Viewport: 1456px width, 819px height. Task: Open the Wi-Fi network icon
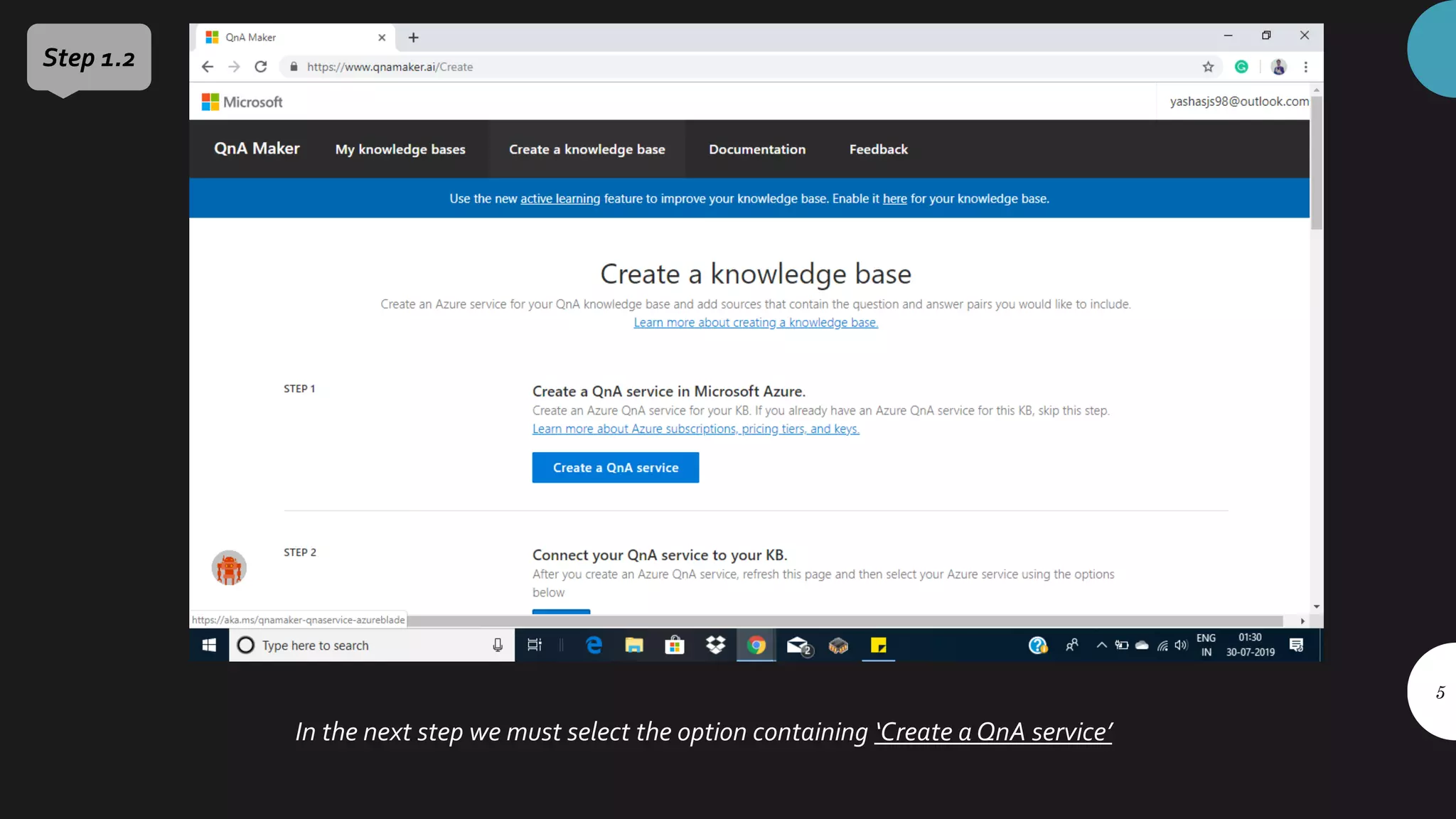pos(1162,646)
